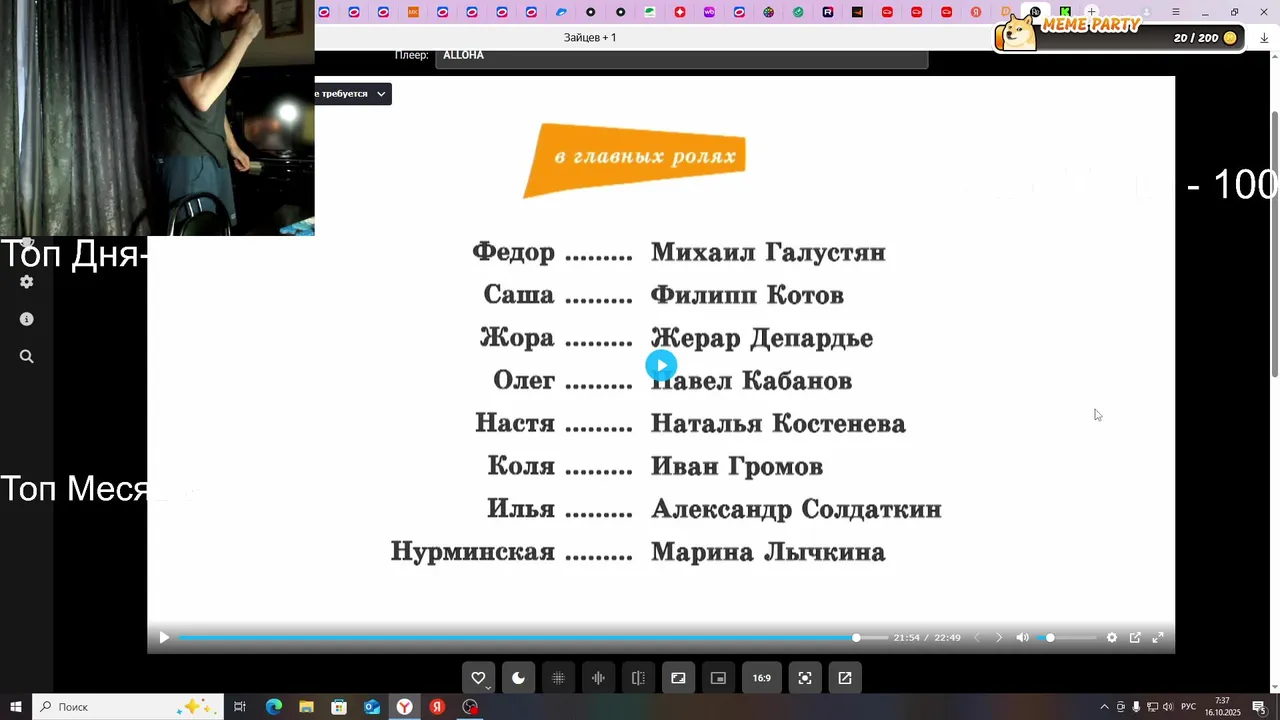Click the video progress seek bar

[533, 638]
